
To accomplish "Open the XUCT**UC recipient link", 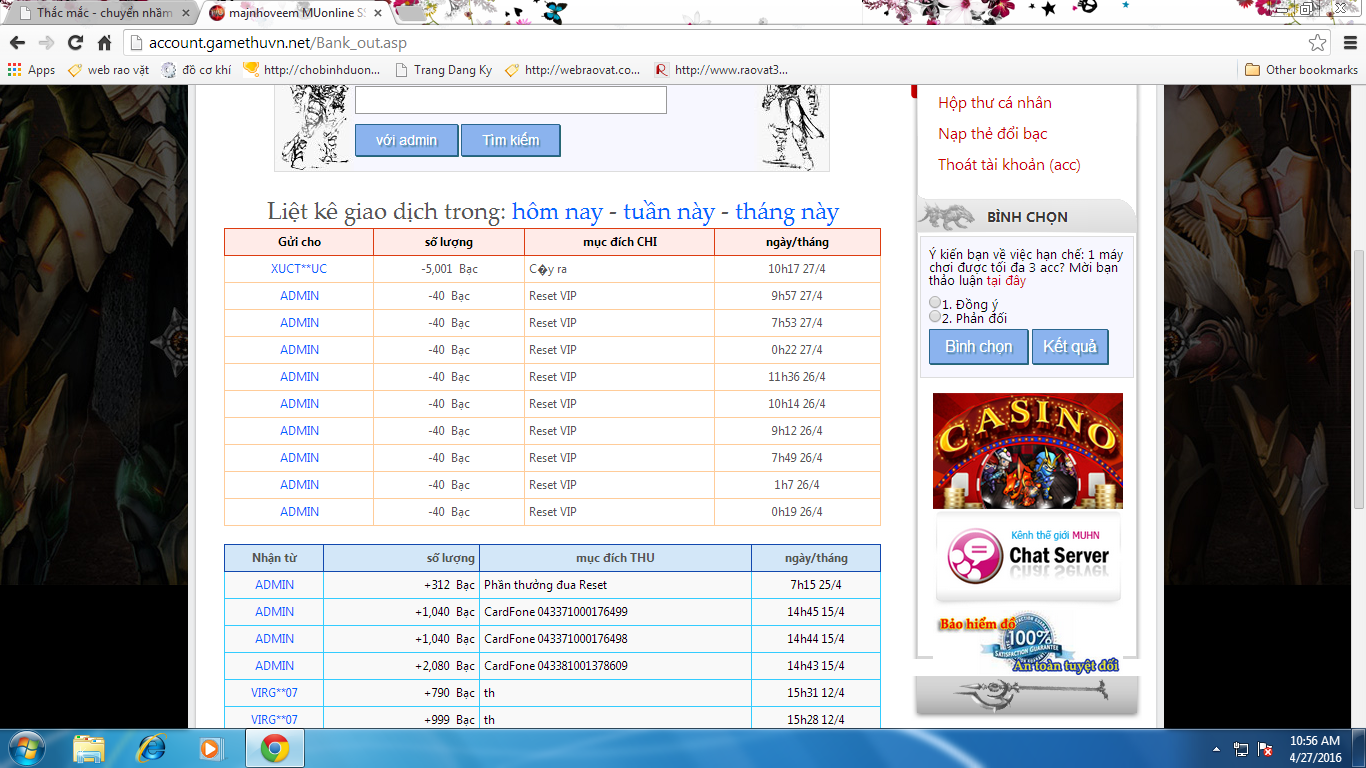I will 299,269.
